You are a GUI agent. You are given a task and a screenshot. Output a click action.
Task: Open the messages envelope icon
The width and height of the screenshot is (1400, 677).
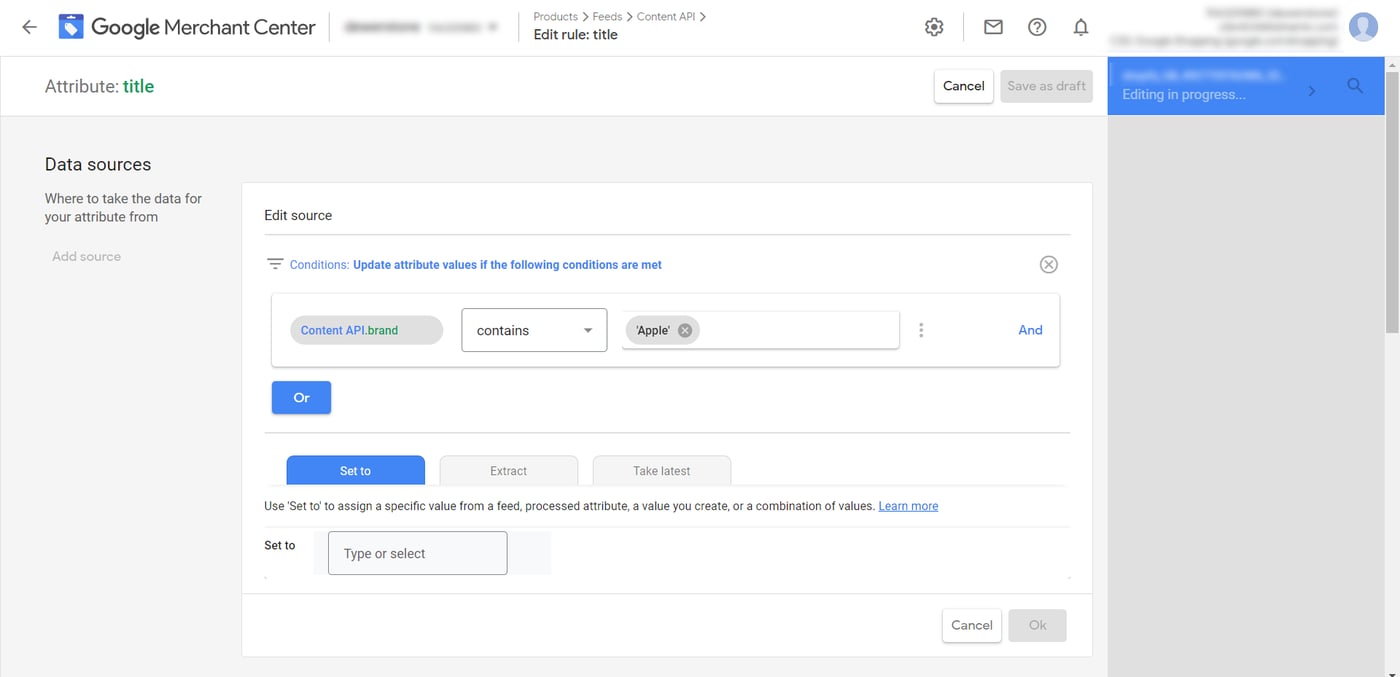pos(993,27)
